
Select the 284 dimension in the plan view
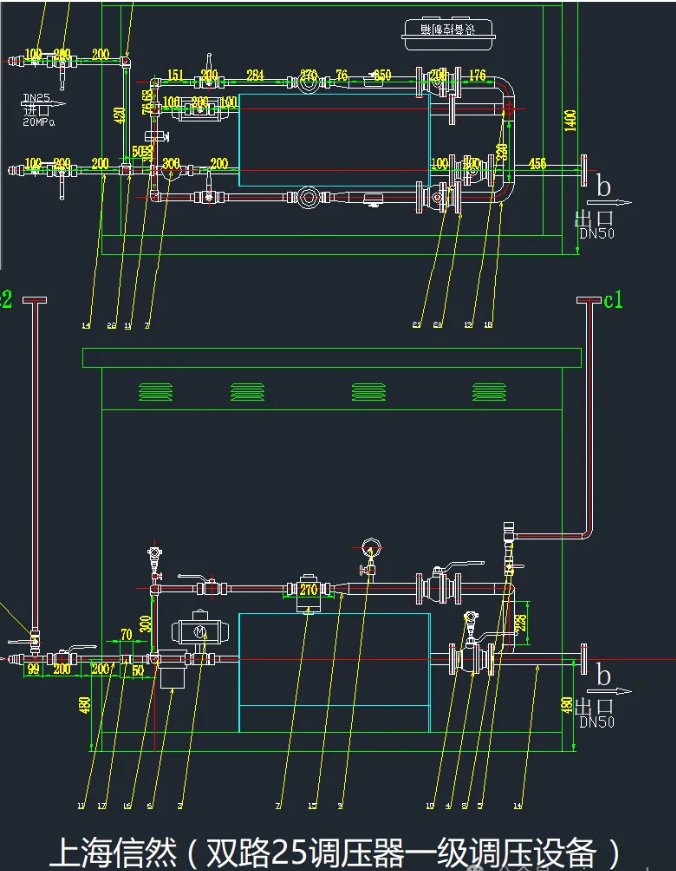[255, 74]
